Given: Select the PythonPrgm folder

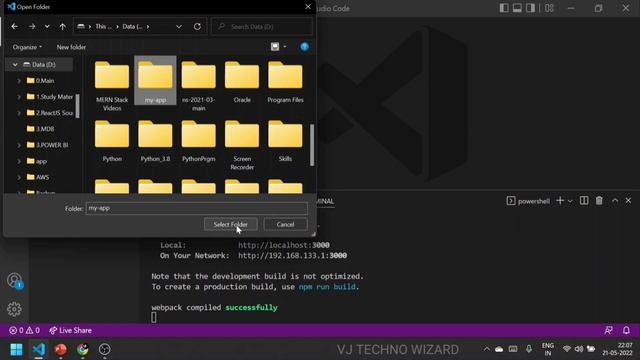Looking at the screenshot, I should click(x=198, y=141).
